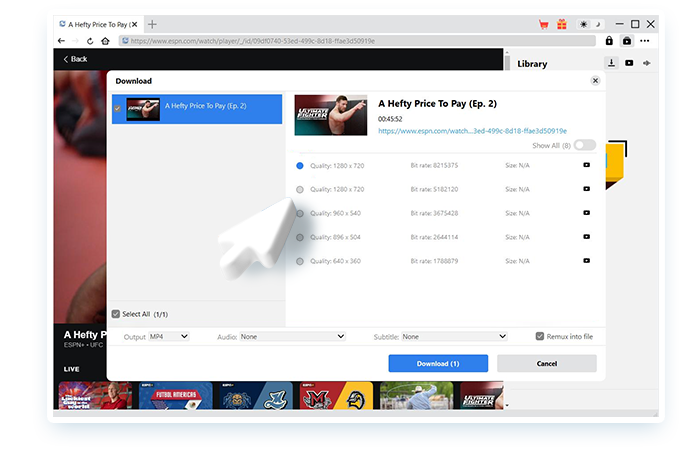Open the Audio dropdown
Screen dimensions: 684x449
[292, 336]
